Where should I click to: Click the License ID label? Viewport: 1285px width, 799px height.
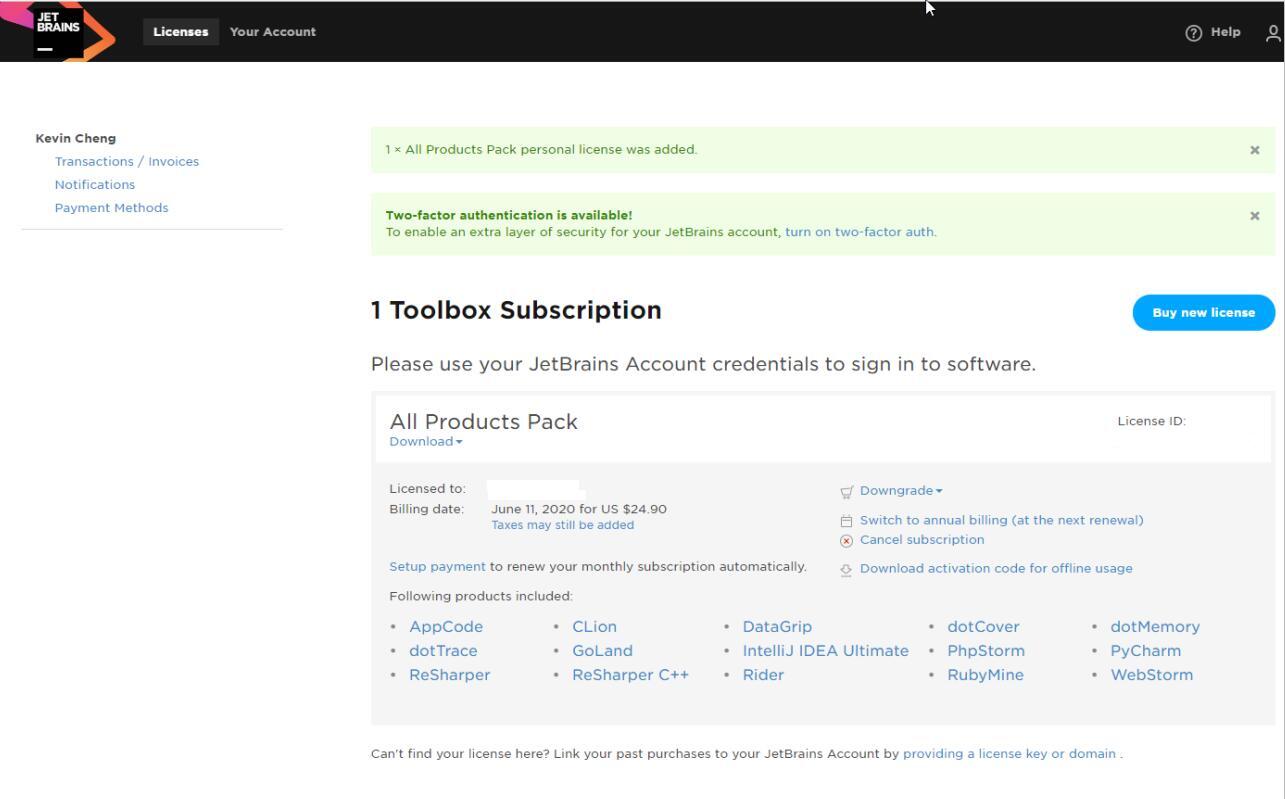click(x=1152, y=422)
